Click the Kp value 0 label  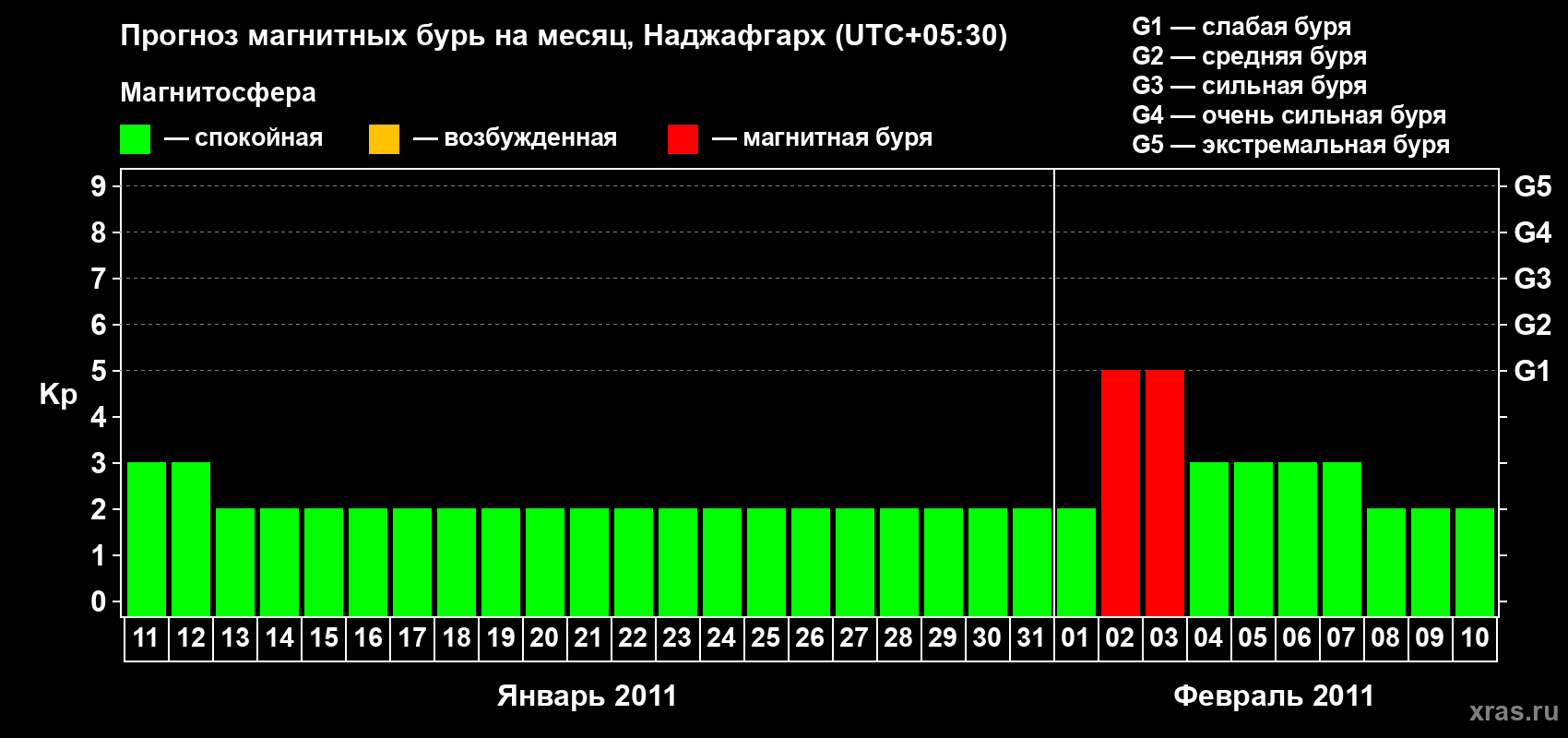99,601
